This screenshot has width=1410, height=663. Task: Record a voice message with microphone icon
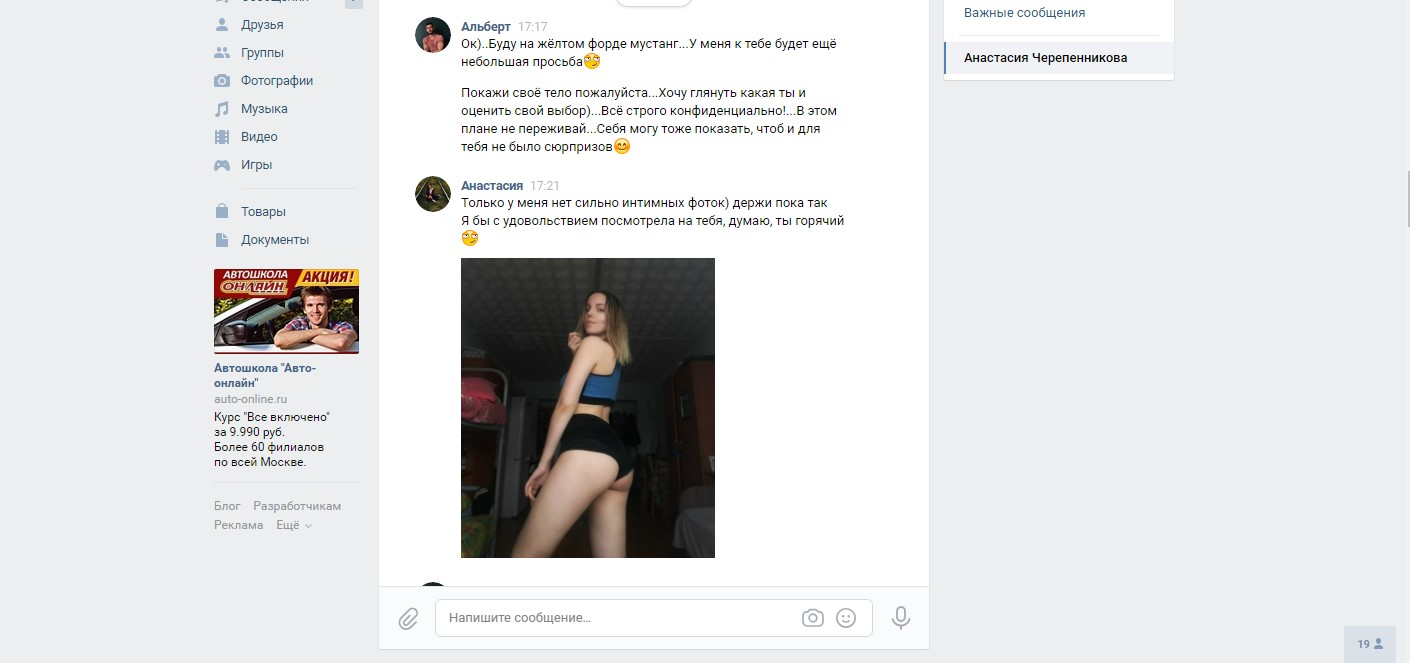pos(901,618)
